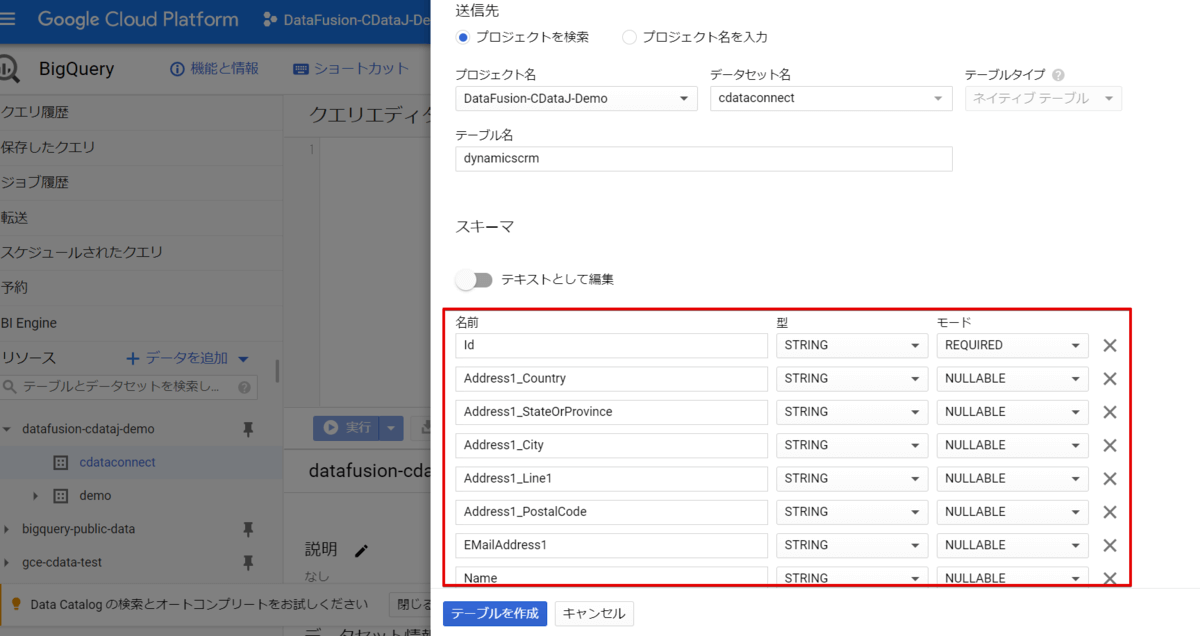Open the 機能と情報 link

(215, 69)
